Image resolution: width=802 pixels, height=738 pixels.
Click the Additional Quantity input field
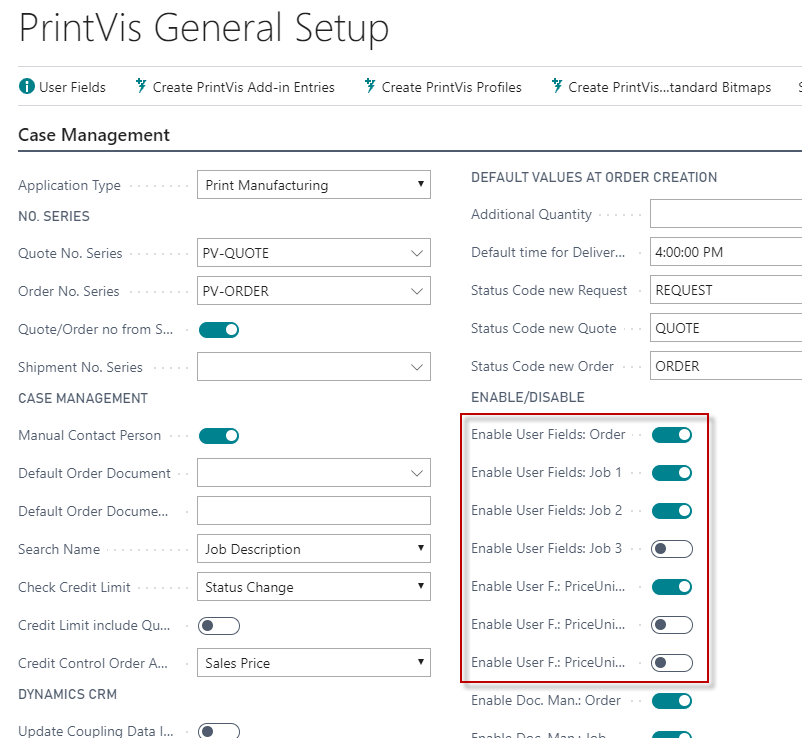[x=726, y=214]
